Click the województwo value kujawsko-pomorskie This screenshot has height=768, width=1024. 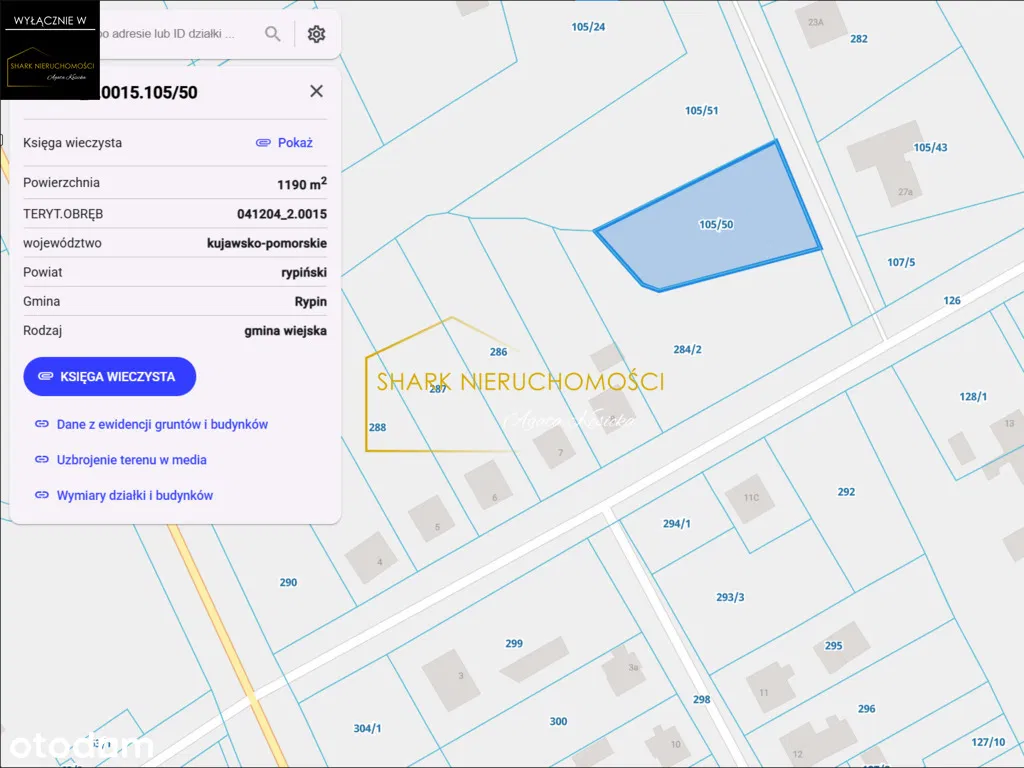266,243
